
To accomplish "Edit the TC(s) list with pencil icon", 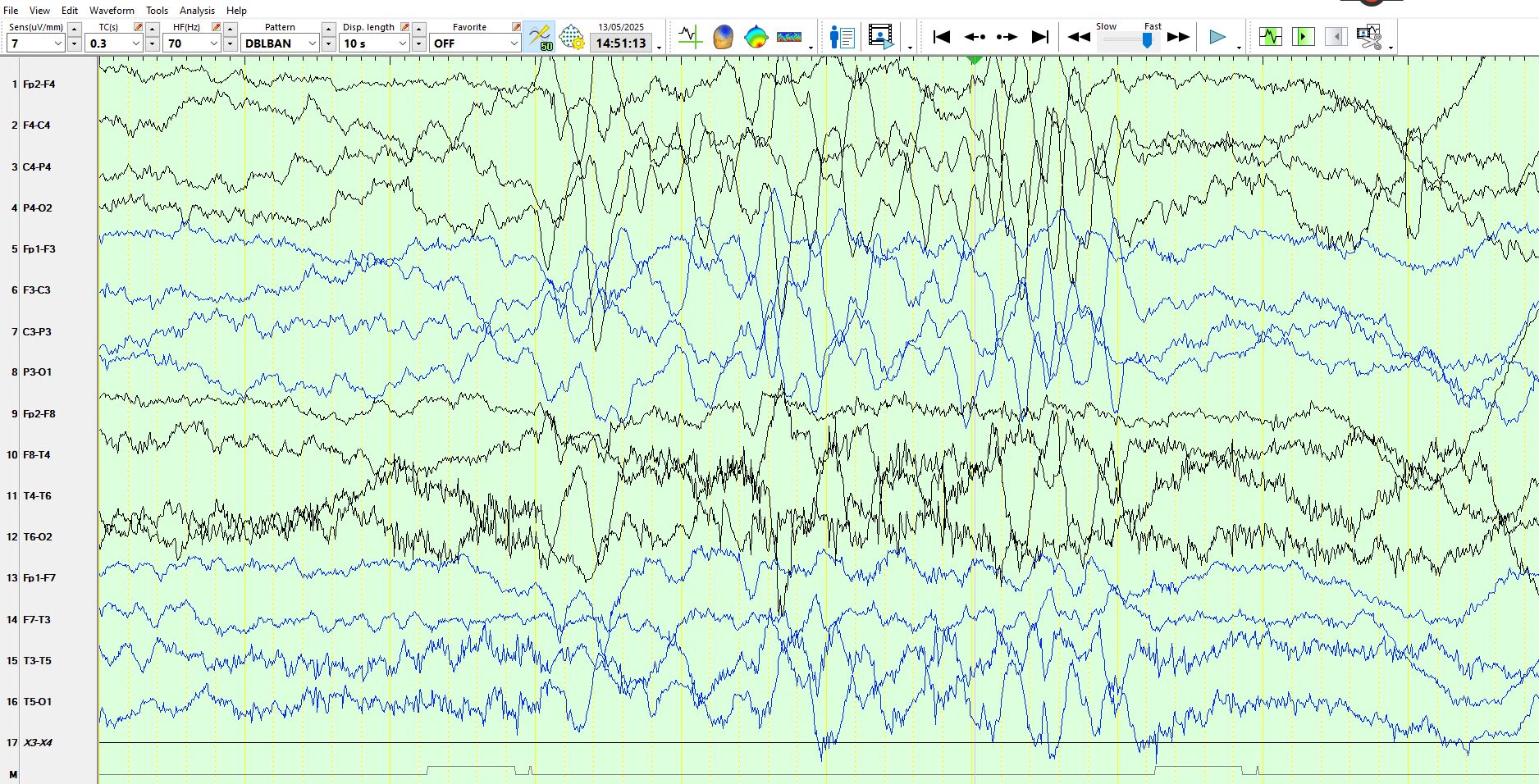I will click(x=139, y=27).
